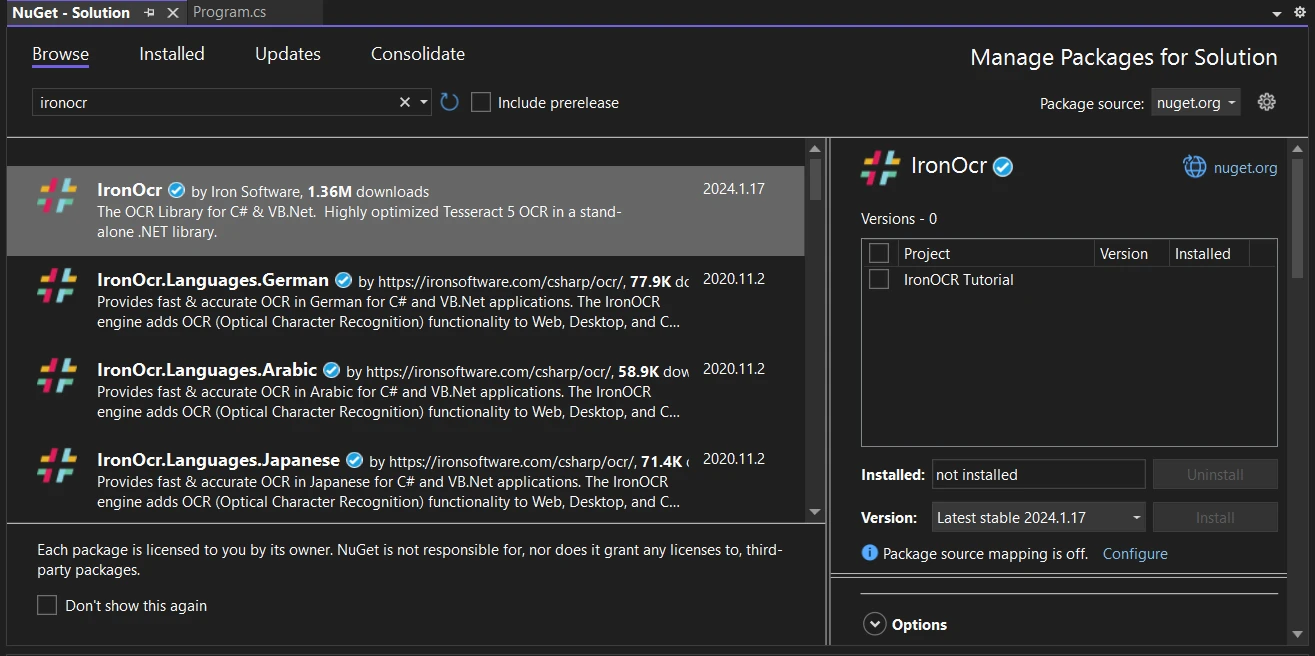This screenshot has width=1315, height=656.
Task: Click the Package source mapping info icon
Action: (x=869, y=553)
